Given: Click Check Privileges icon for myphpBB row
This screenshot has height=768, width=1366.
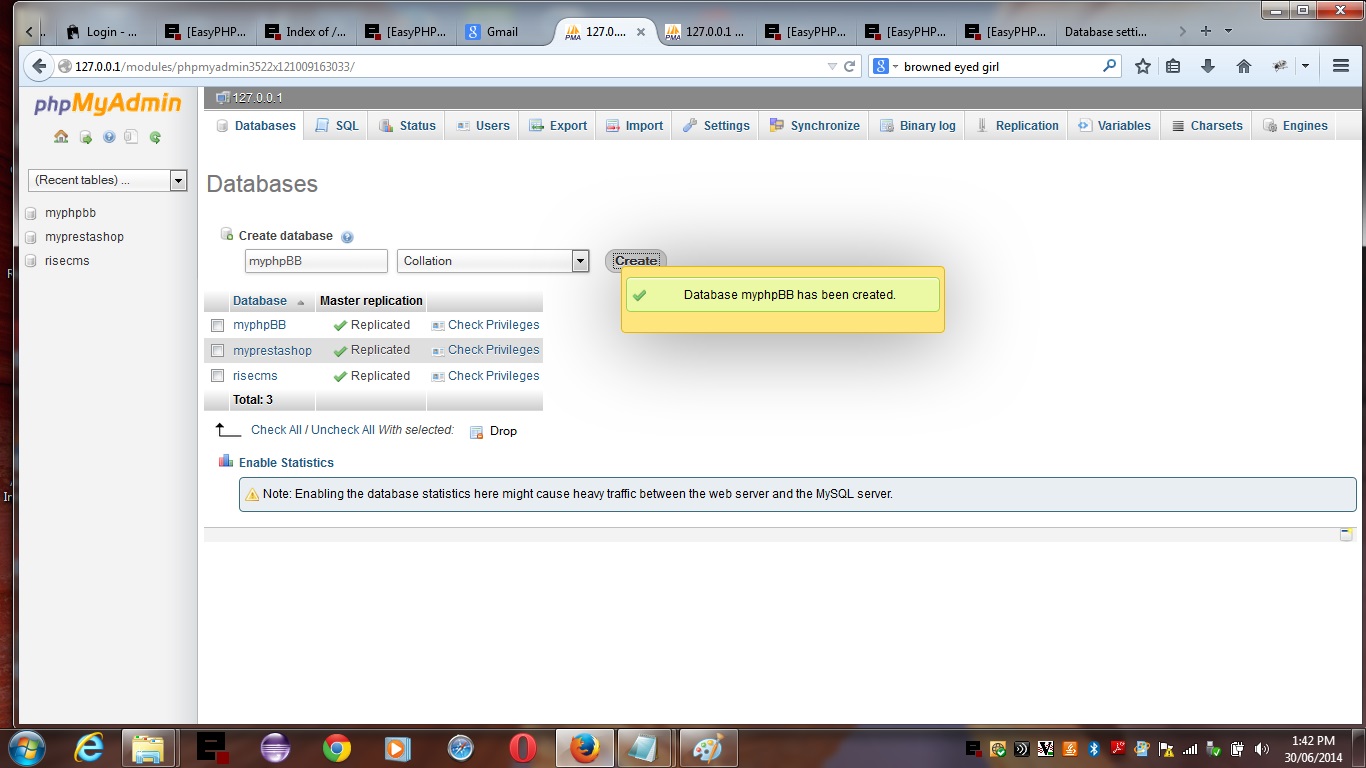Looking at the screenshot, I should [437, 325].
